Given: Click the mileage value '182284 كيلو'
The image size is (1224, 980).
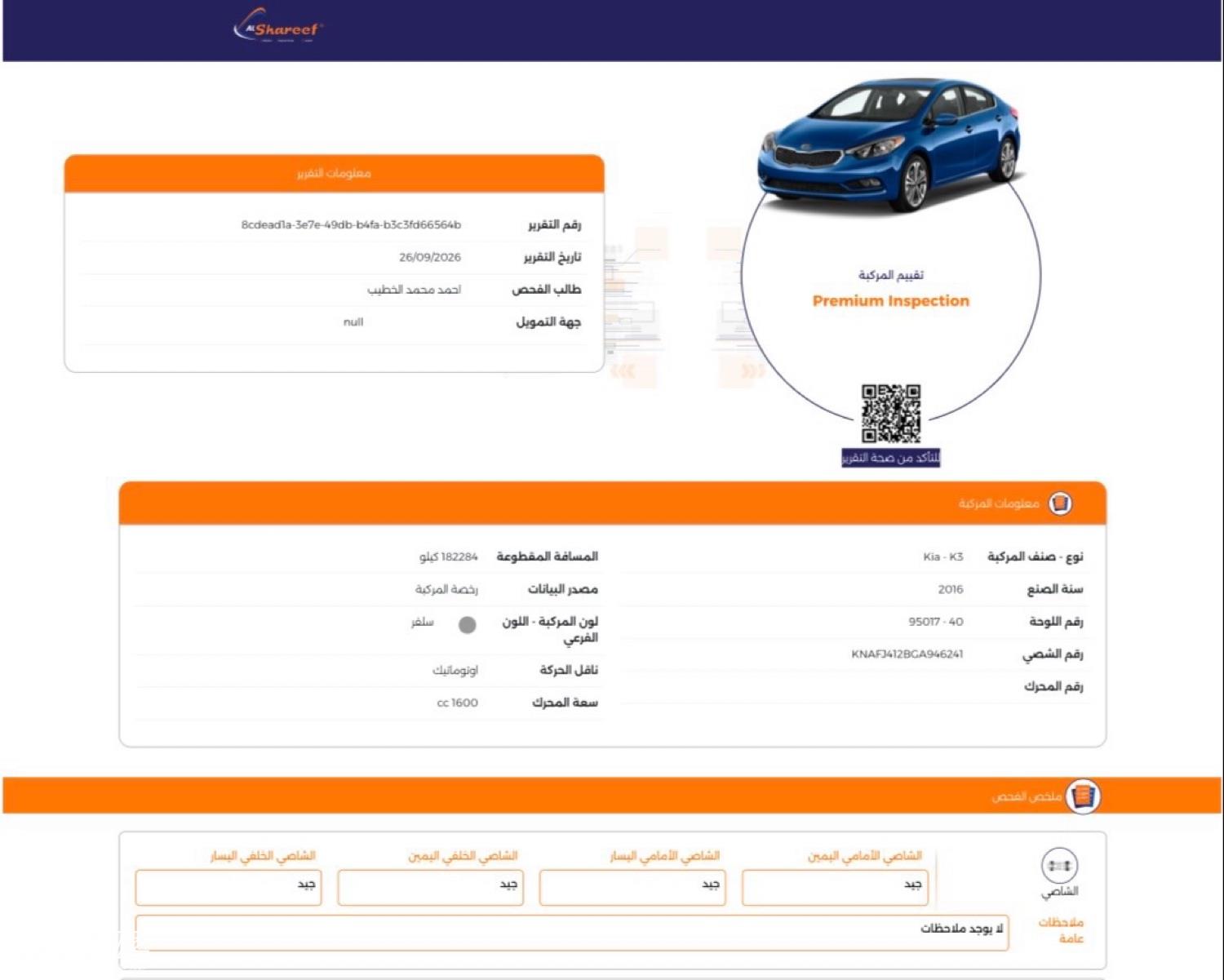Looking at the screenshot, I should tap(448, 557).
